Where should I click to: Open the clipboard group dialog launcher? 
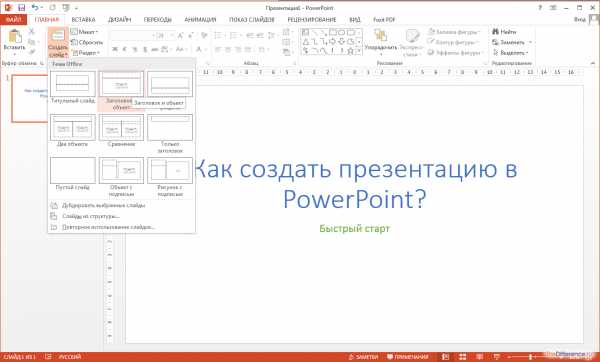click(42, 64)
